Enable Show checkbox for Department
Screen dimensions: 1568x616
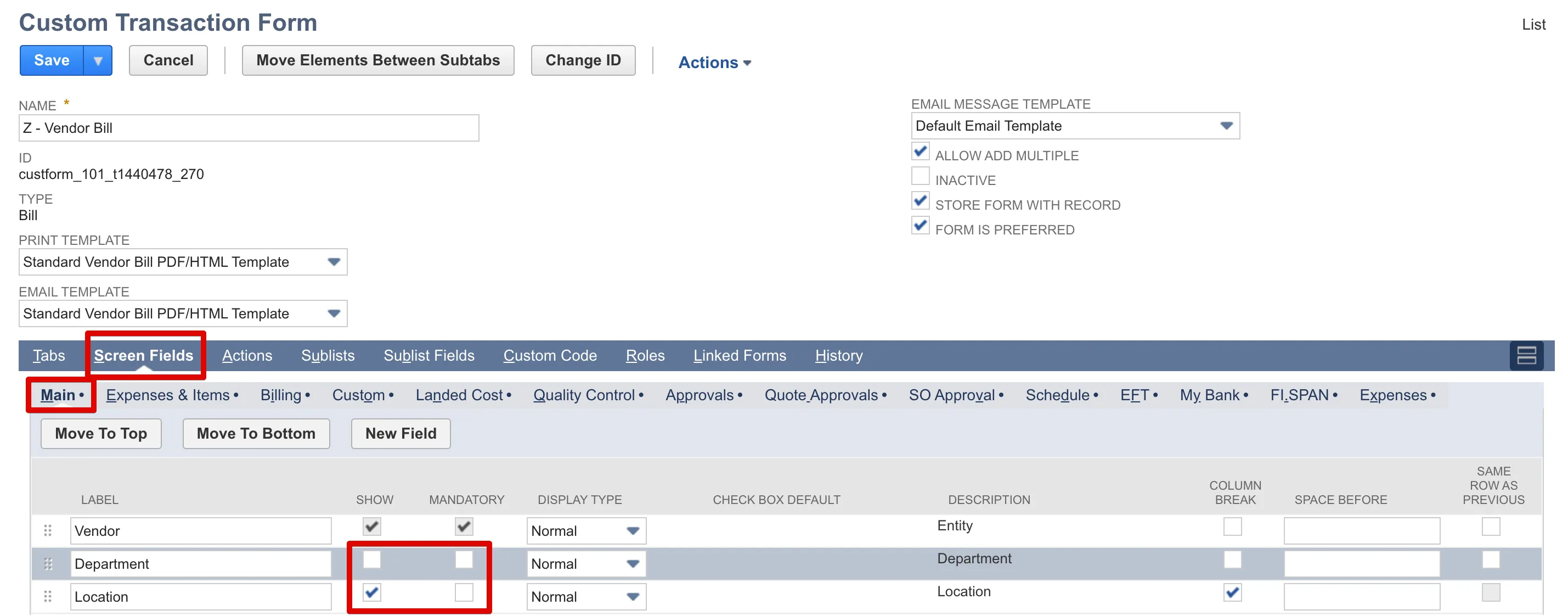tap(371, 559)
